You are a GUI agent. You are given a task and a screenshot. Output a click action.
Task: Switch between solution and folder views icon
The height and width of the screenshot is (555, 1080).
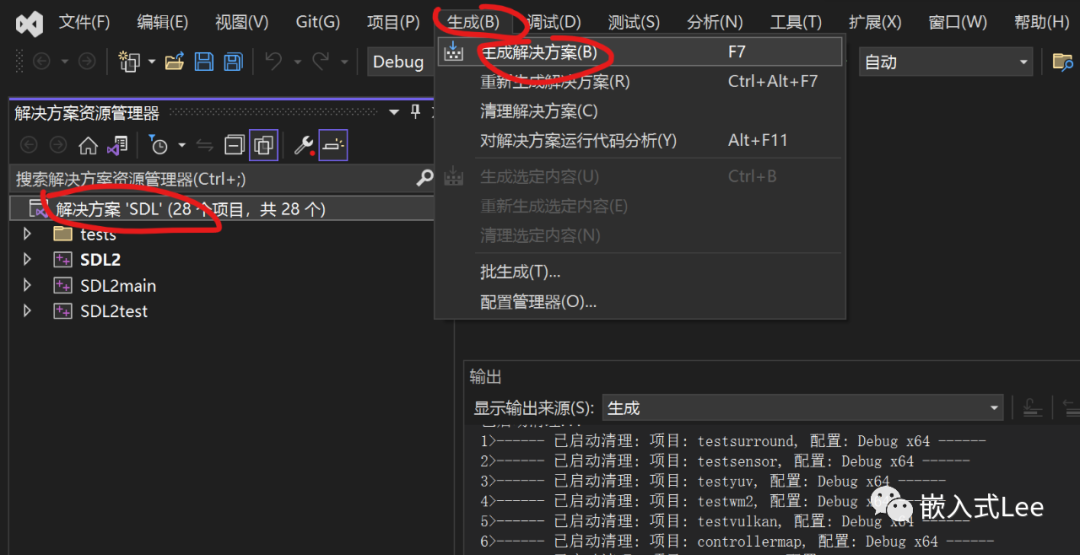pyautogui.click(x=117, y=145)
